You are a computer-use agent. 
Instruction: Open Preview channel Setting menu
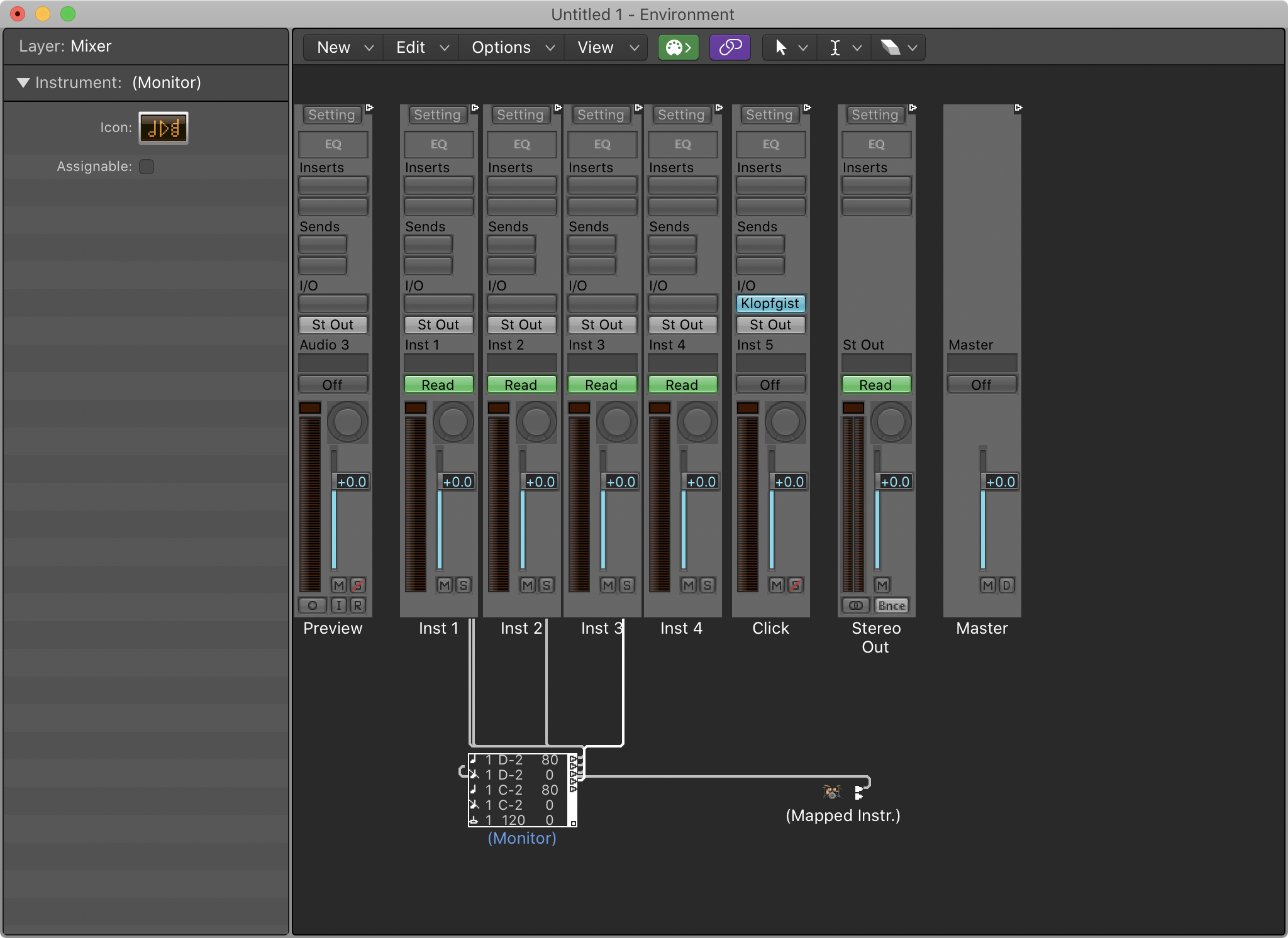point(331,115)
